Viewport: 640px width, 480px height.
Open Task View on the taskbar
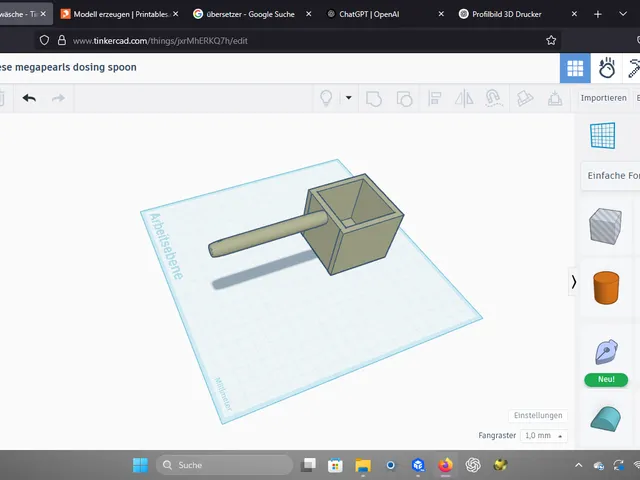[309, 465]
